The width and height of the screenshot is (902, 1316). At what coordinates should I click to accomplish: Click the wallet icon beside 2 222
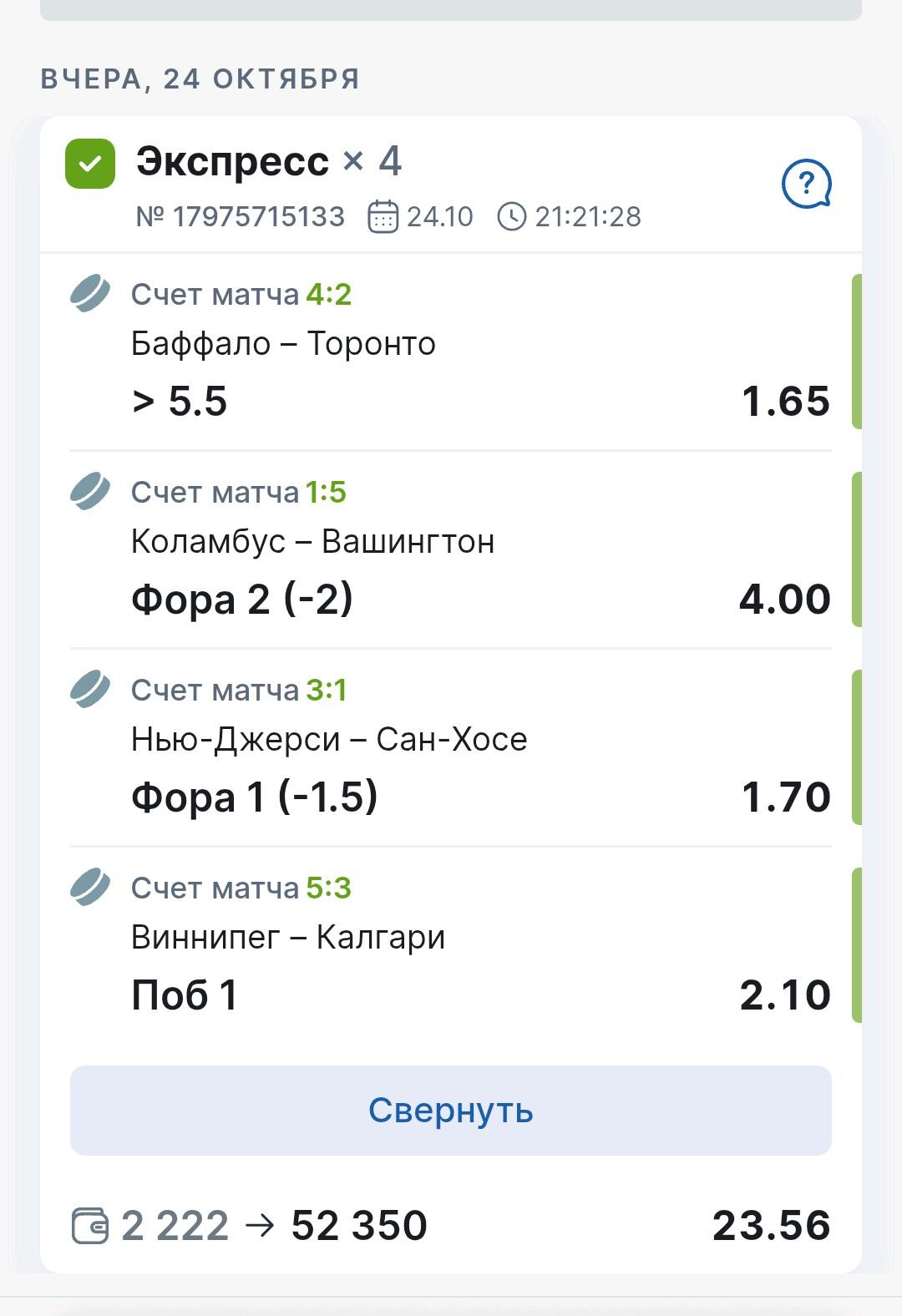click(89, 1226)
